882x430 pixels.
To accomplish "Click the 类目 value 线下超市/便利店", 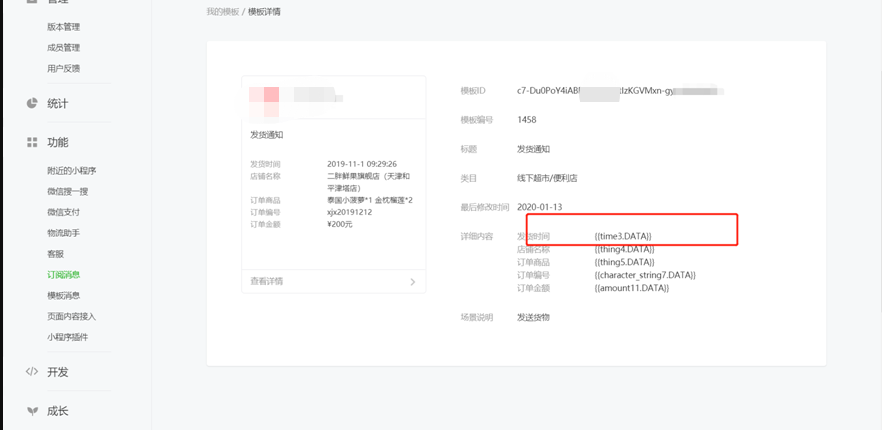I will [547, 178].
